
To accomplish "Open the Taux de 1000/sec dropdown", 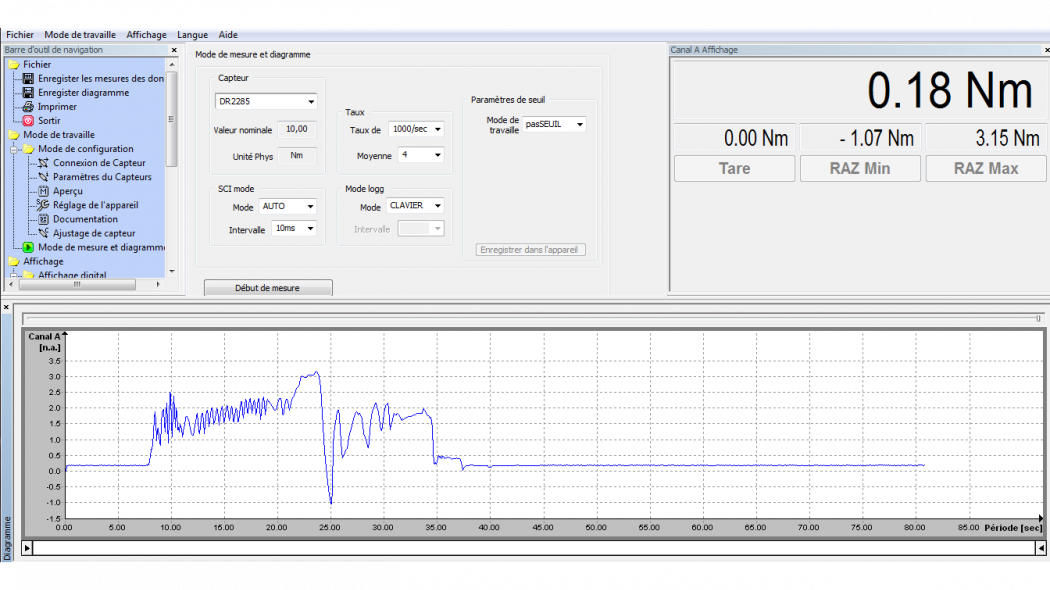I will tap(438, 129).
